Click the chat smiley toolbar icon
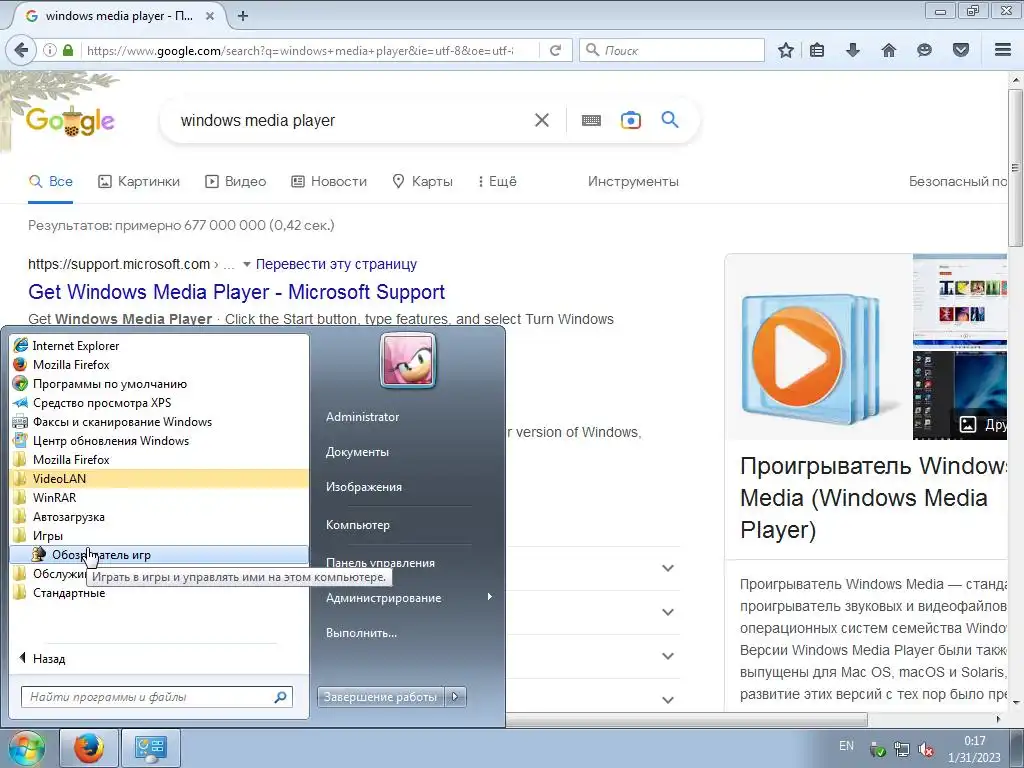The width and height of the screenshot is (1024, 768). coord(924,50)
